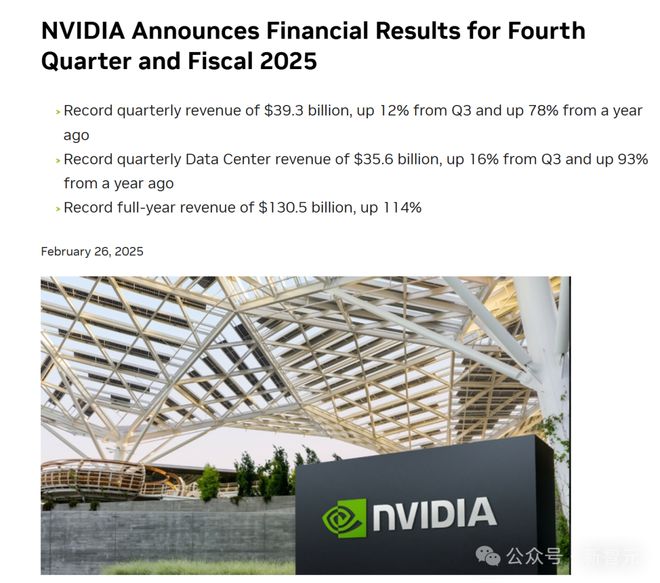Viewport: 660px width, 583px height.
Task: Click the $35.6 billion Data Center figure
Action: [390, 159]
